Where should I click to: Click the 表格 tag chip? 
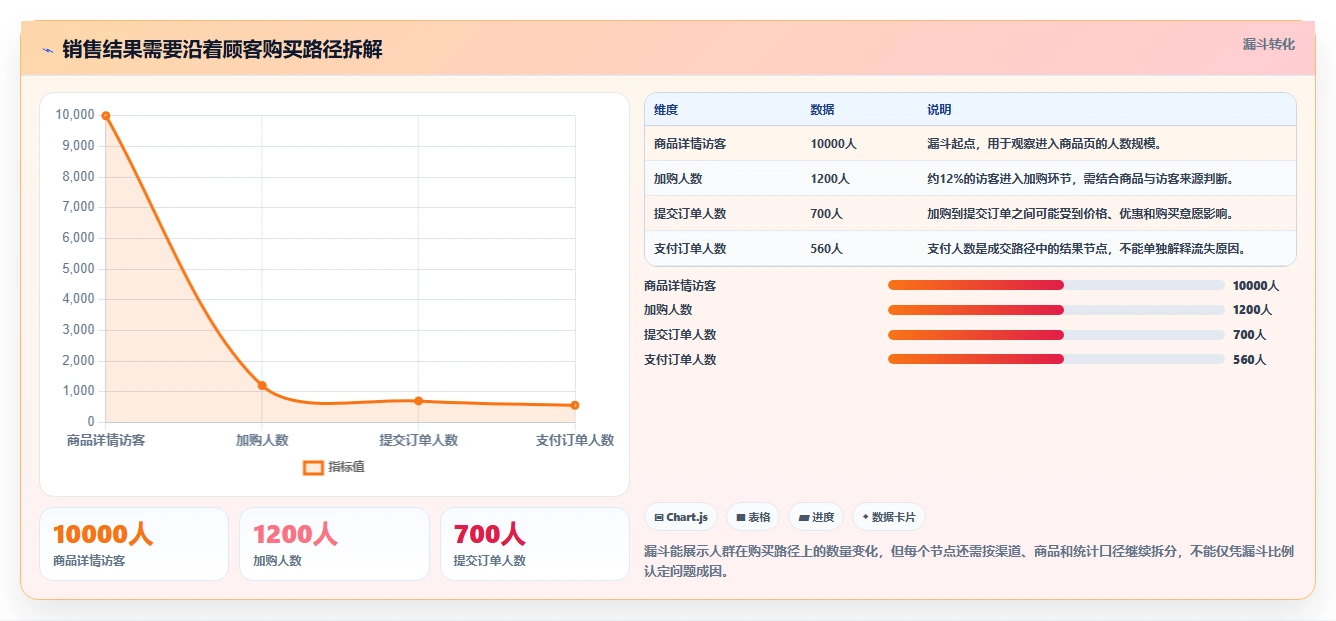pos(753,517)
